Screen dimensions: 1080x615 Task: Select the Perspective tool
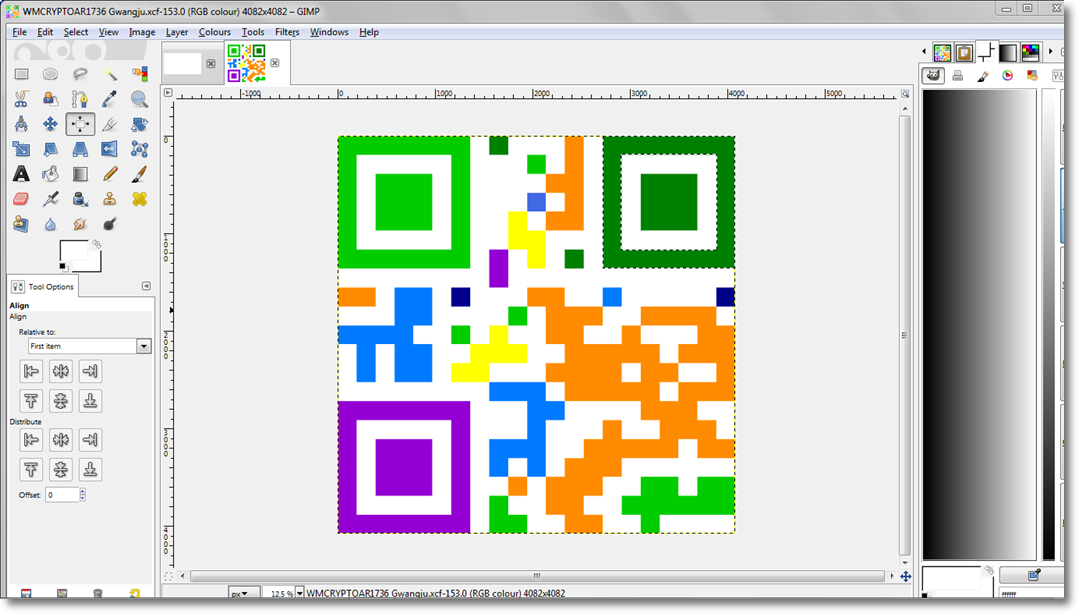(80, 149)
